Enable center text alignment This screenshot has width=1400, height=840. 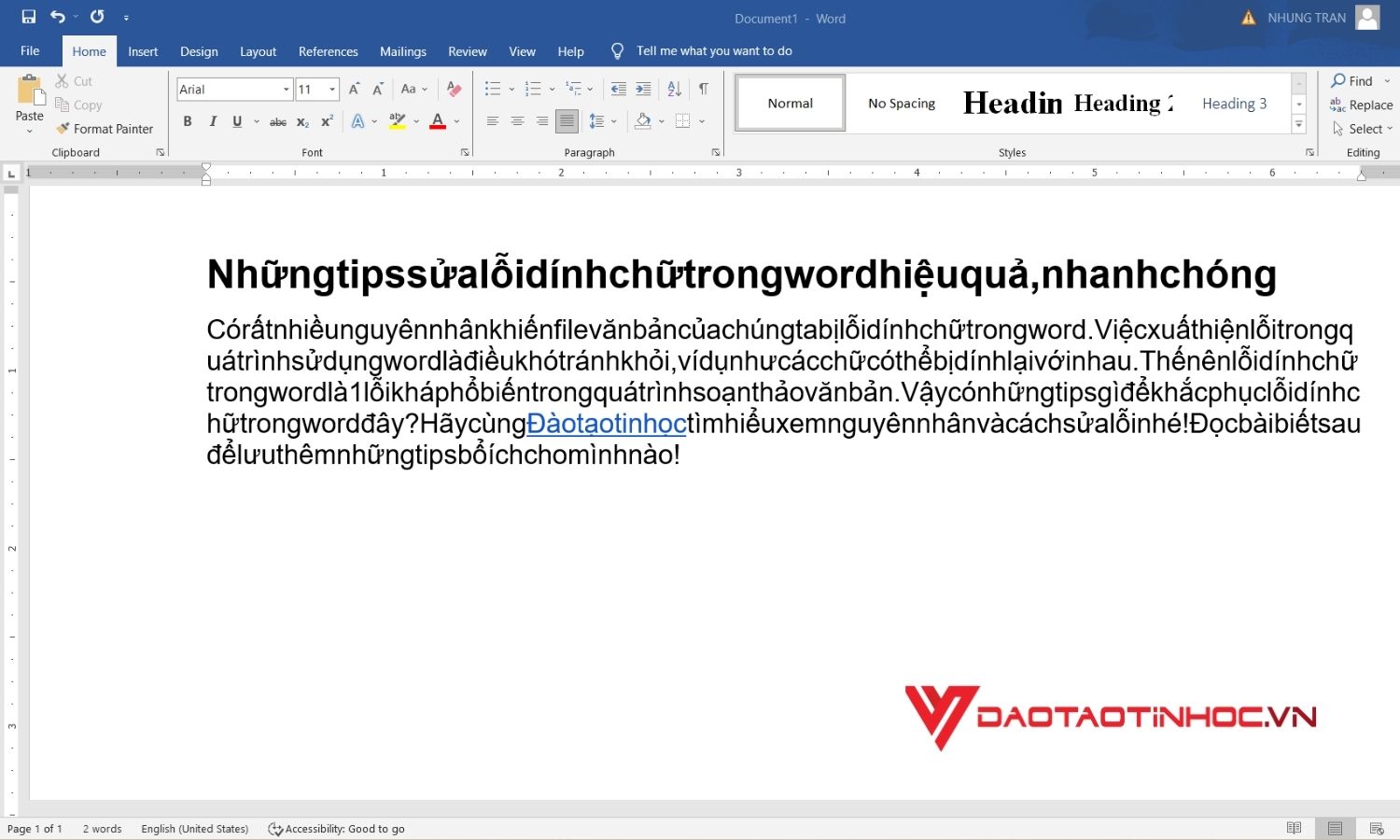tap(517, 120)
